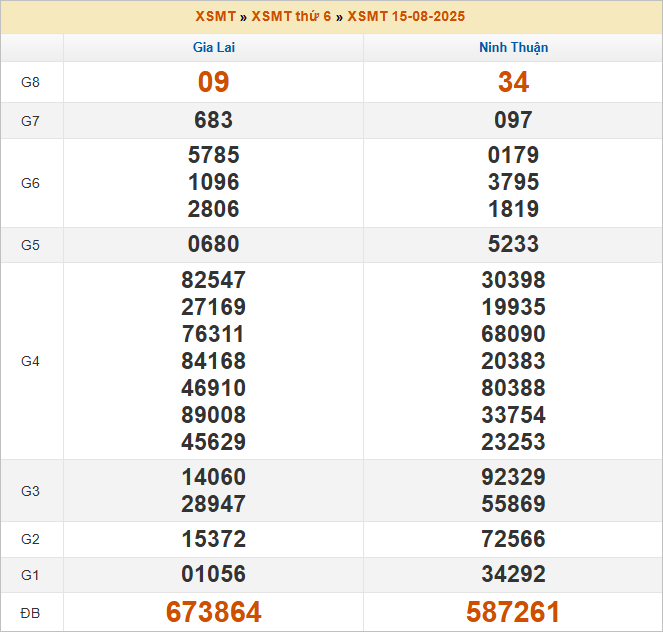Select G3 number 55869
The height and width of the screenshot is (632, 663).
coord(513,504)
